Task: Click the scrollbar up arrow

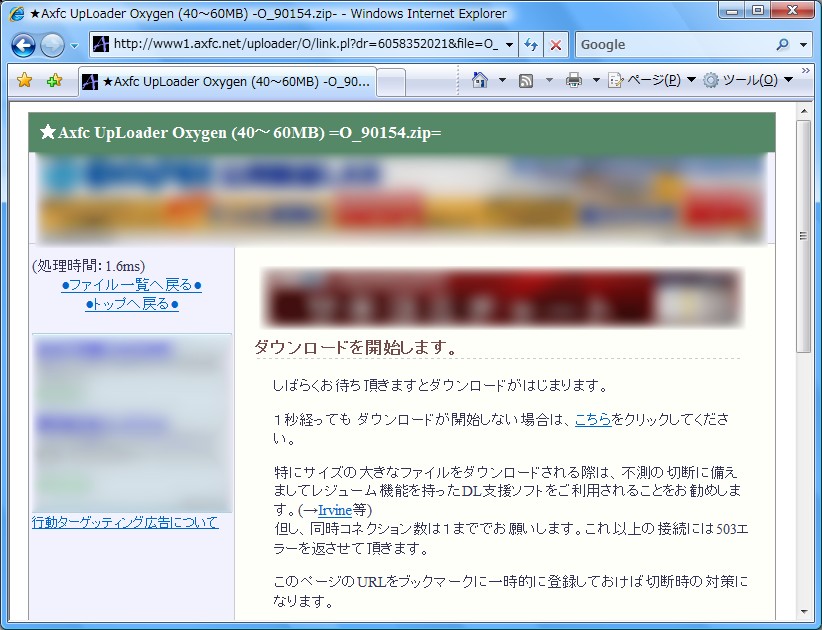Action: [803, 111]
